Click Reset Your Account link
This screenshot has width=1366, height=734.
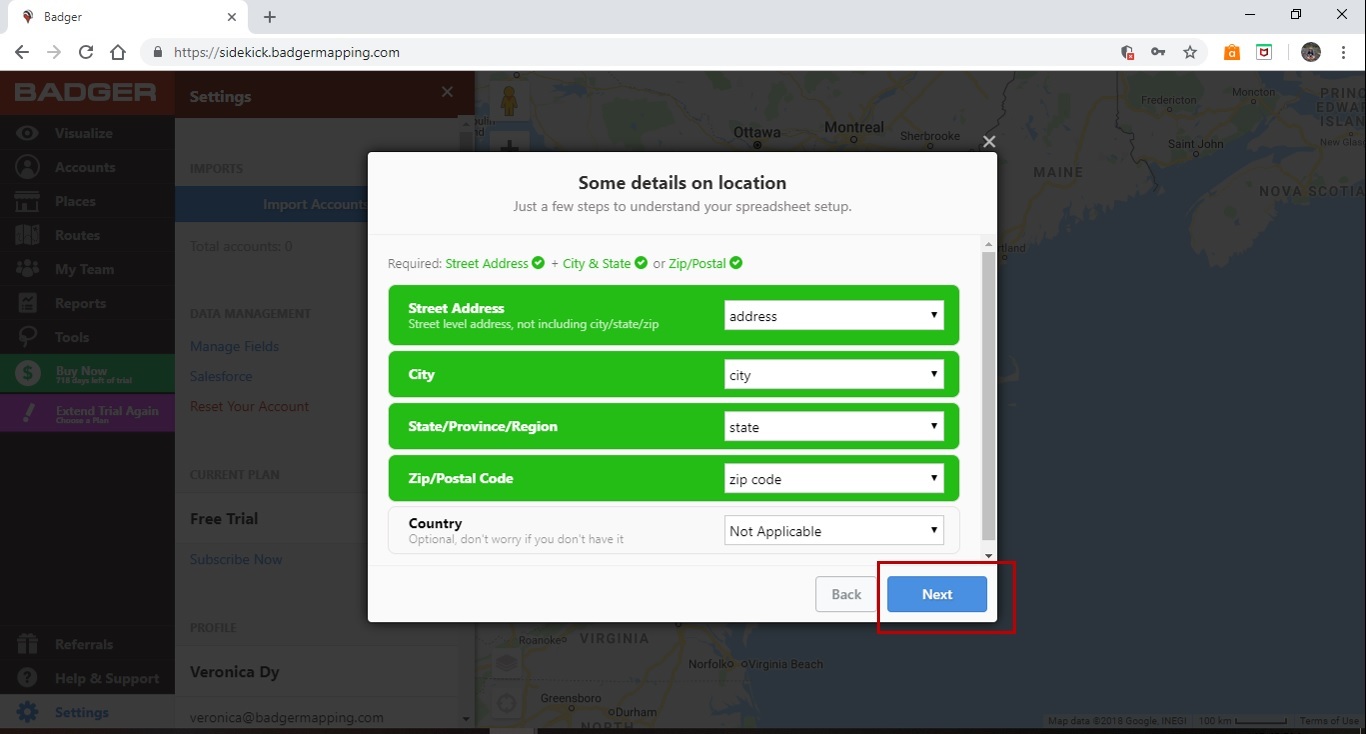tap(249, 406)
